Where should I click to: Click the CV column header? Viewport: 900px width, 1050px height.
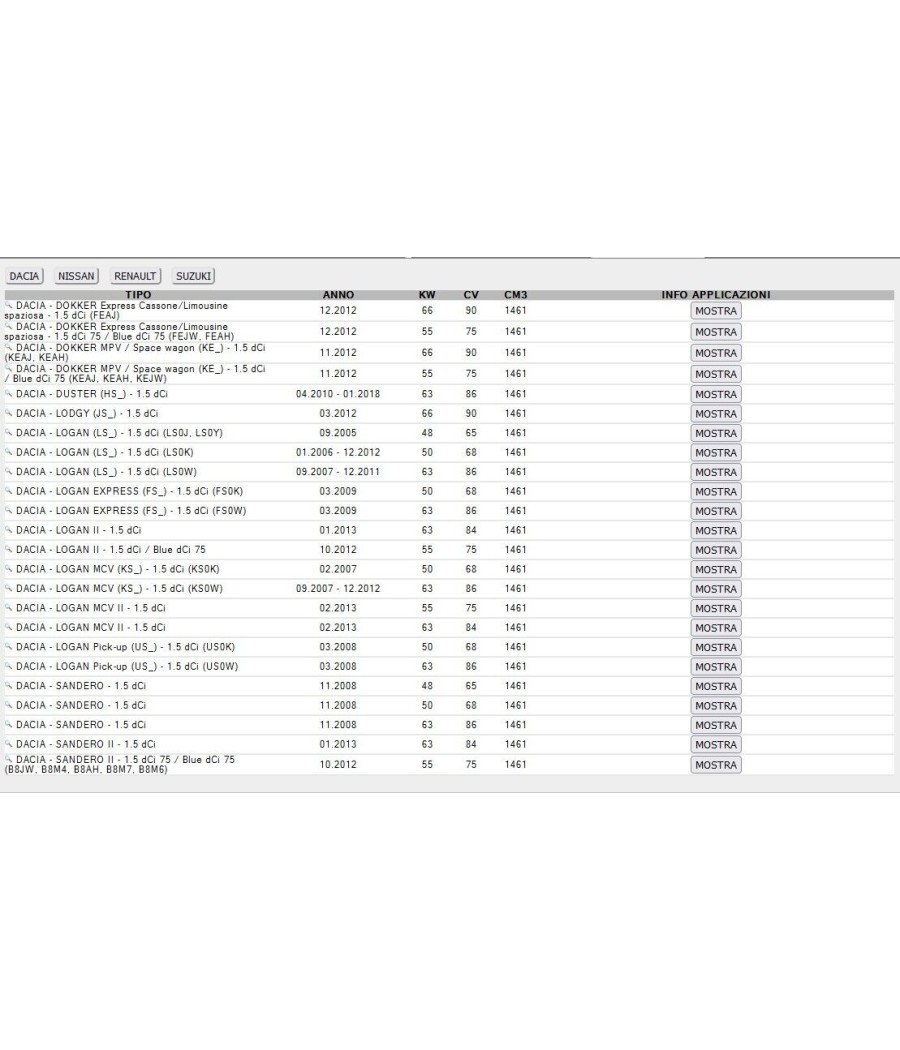click(471, 295)
